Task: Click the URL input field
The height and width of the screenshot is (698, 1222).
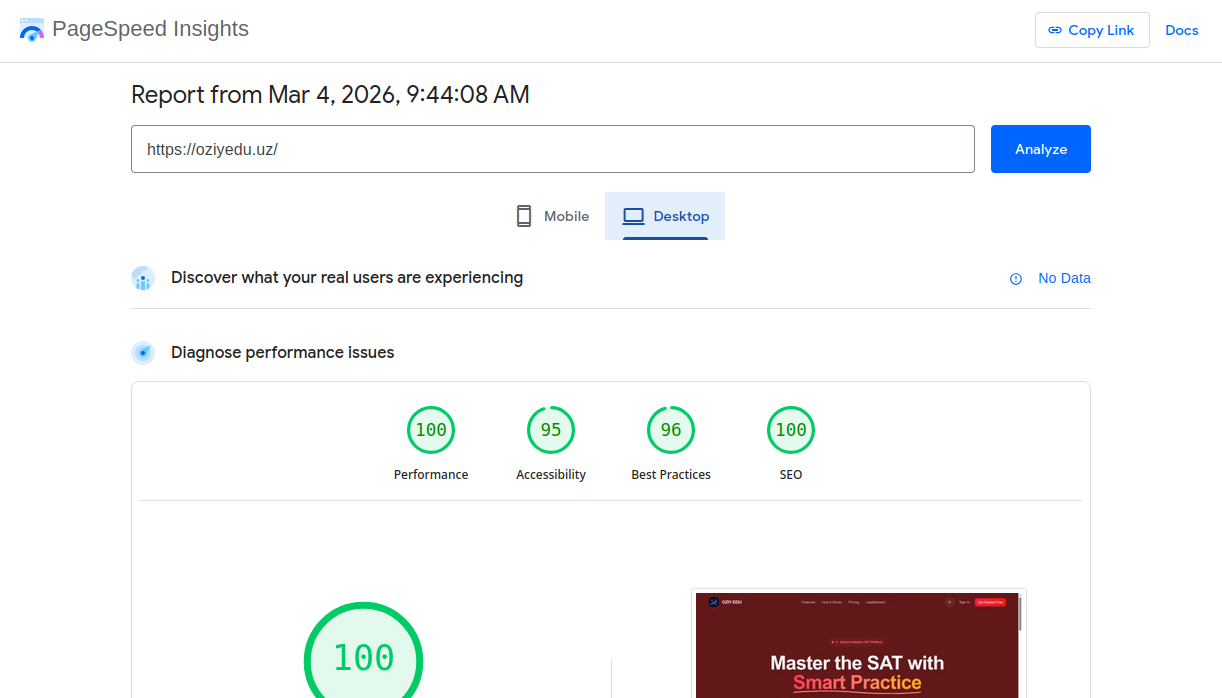Action: click(x=552, y=149)
